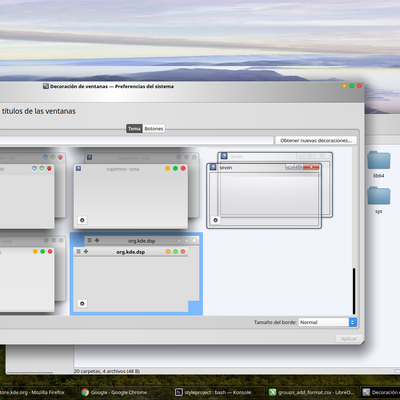Screen dimensions: 400x400
Task: Click the menu icon in org.kde.dsp preview
Action: pyautogui.click(x=78, y=251)
